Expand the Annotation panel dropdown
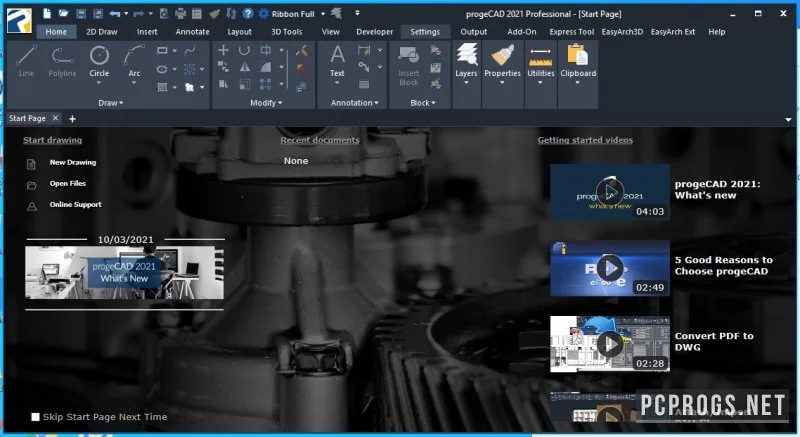 tap(355, 103)
